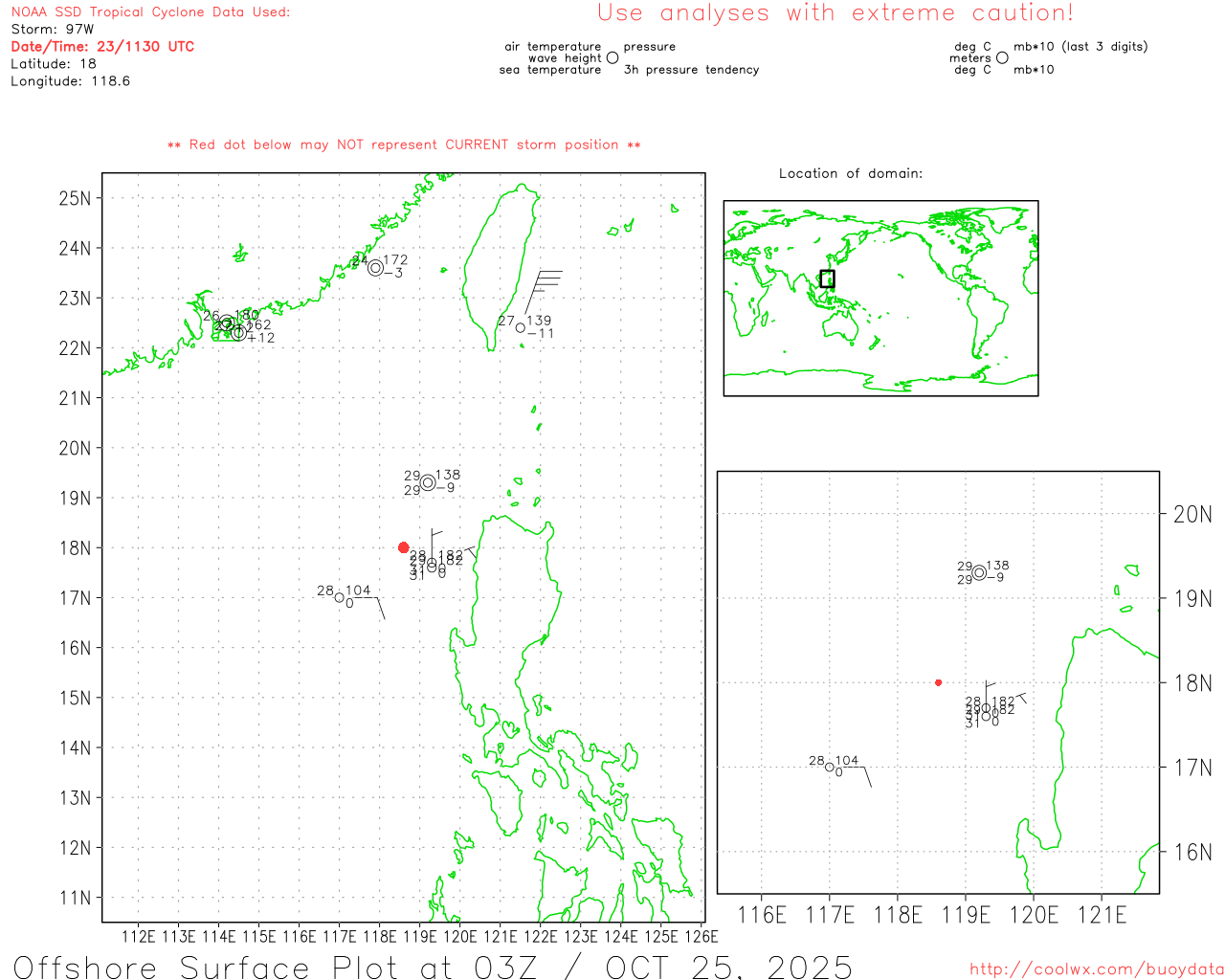
Task: Open the coolwx.com/buoydata link
Action: [x=1096, y=969]
